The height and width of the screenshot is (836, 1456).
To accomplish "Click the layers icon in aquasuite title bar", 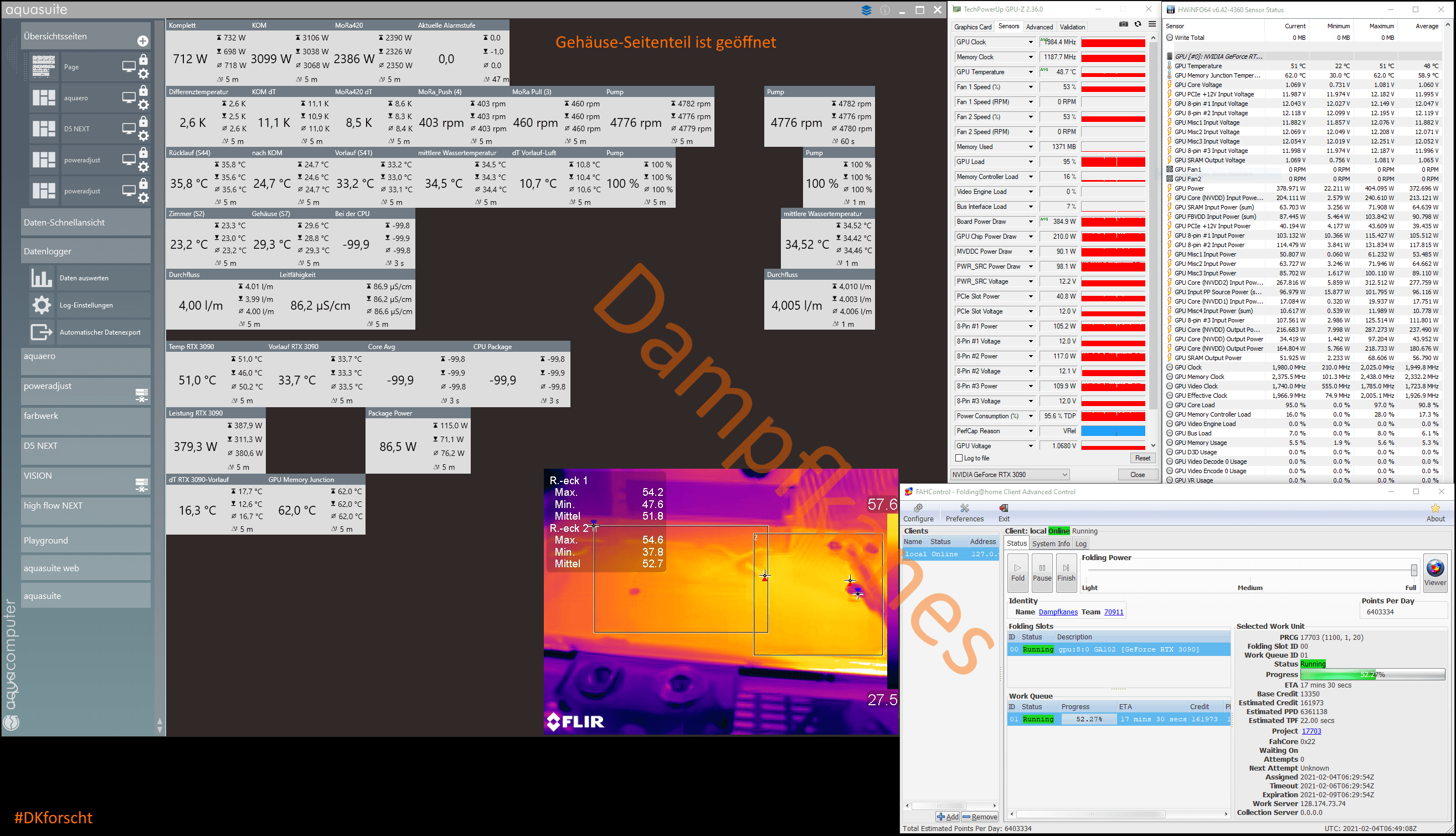I will pos(867,10).
